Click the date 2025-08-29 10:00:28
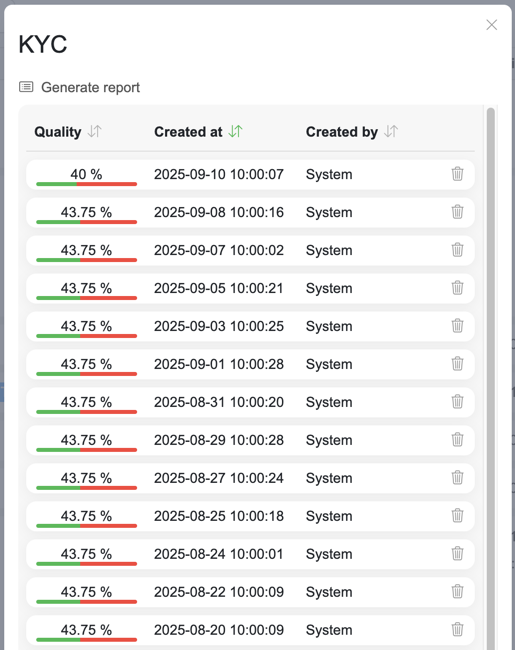Image resolution: width=515 pixels, height=650 pixels. (x=219, y=440)
